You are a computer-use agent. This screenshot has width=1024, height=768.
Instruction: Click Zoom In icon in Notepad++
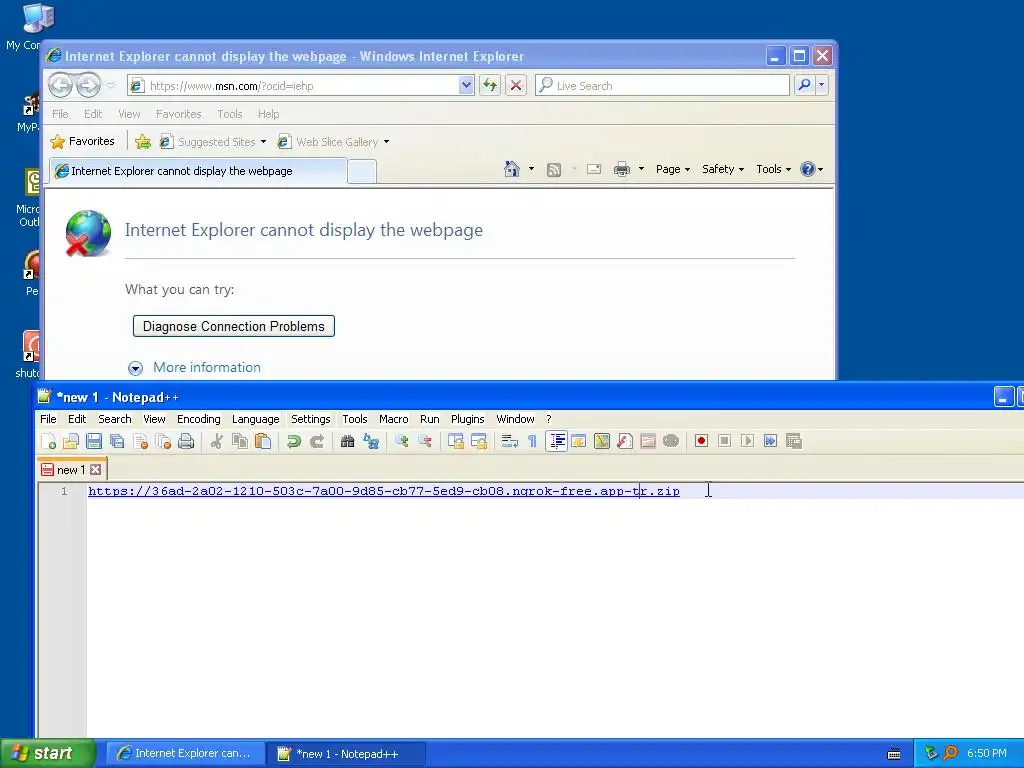tap(402, 441)
